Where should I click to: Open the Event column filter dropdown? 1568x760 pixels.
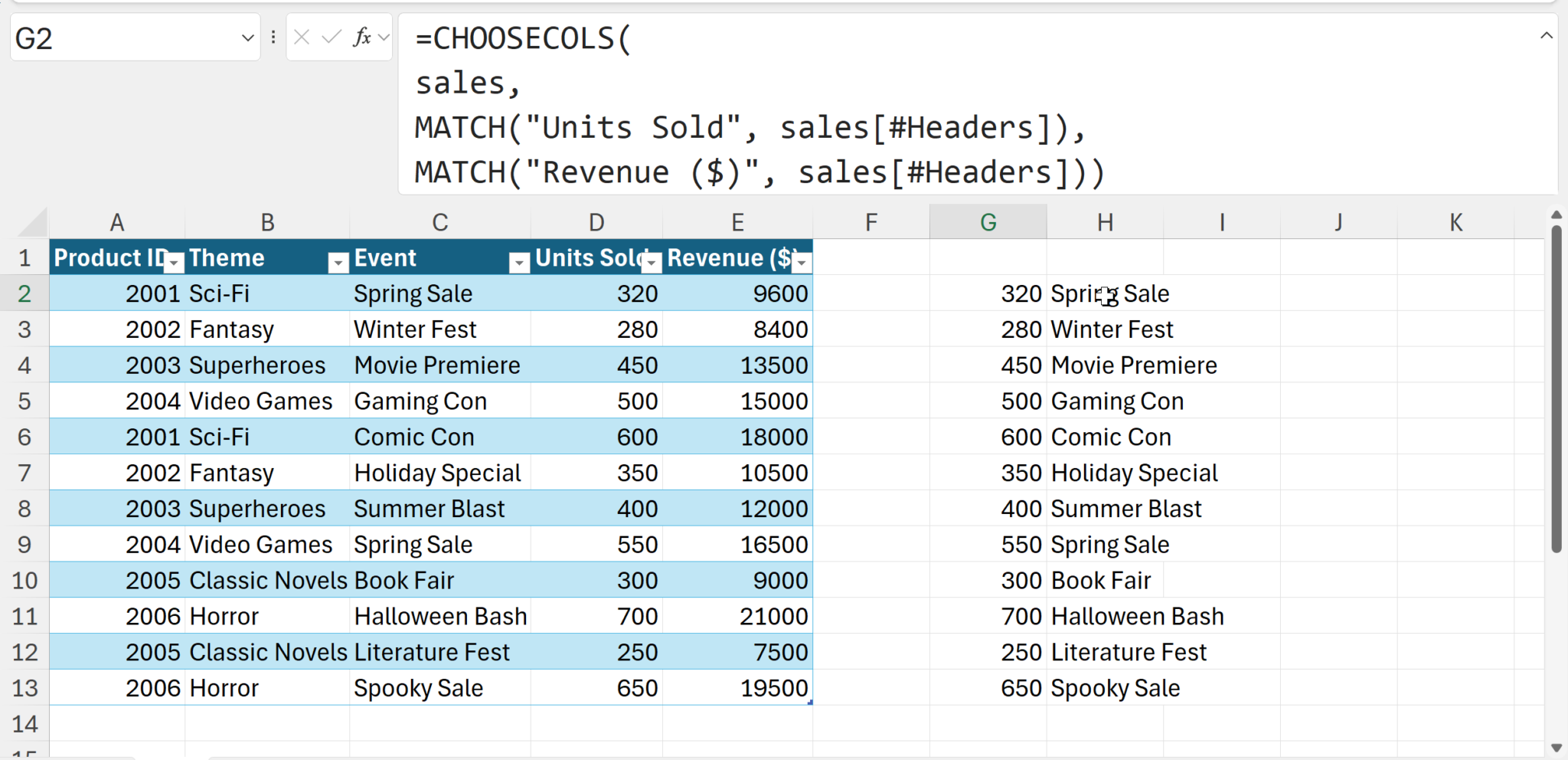[519, 263]
